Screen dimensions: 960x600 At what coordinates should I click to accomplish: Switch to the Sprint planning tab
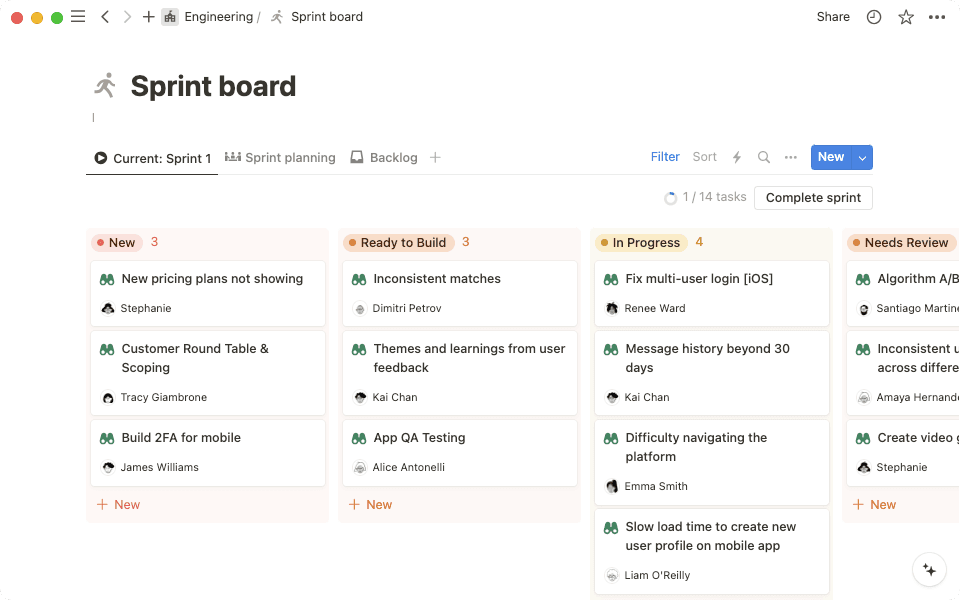click(x=289, y=157)
